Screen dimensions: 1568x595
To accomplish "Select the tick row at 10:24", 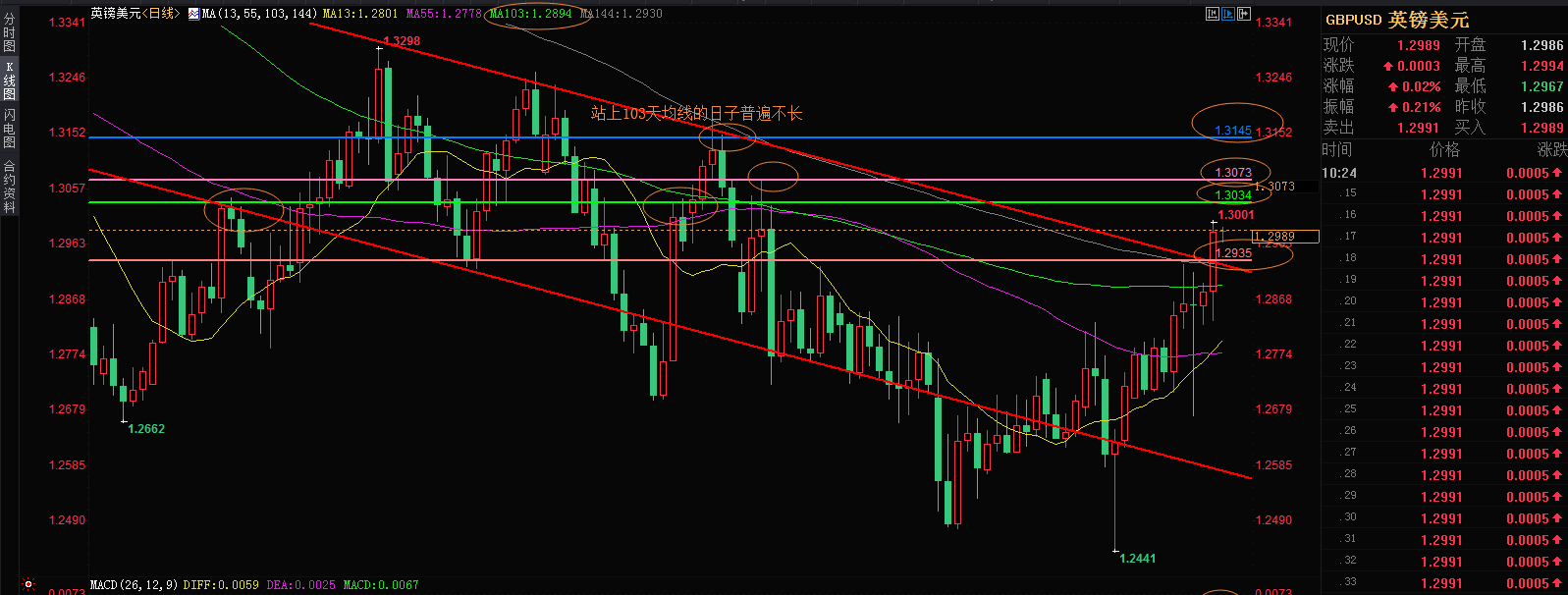I will point(1441,174).
